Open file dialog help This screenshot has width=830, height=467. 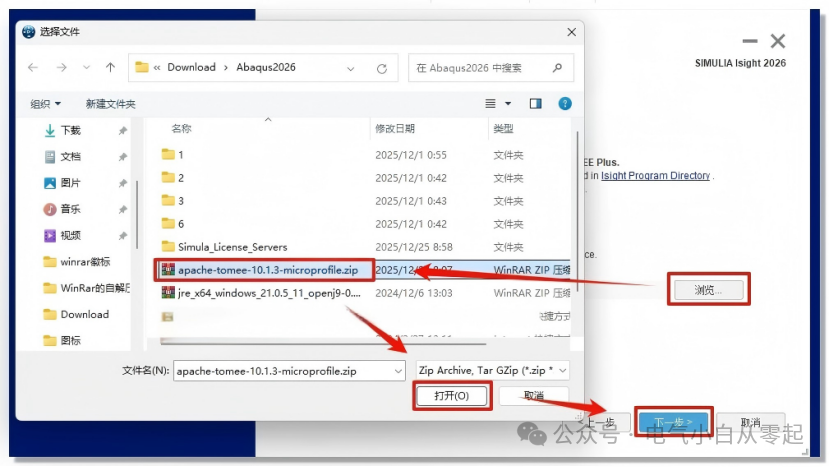tap(564, 103)
